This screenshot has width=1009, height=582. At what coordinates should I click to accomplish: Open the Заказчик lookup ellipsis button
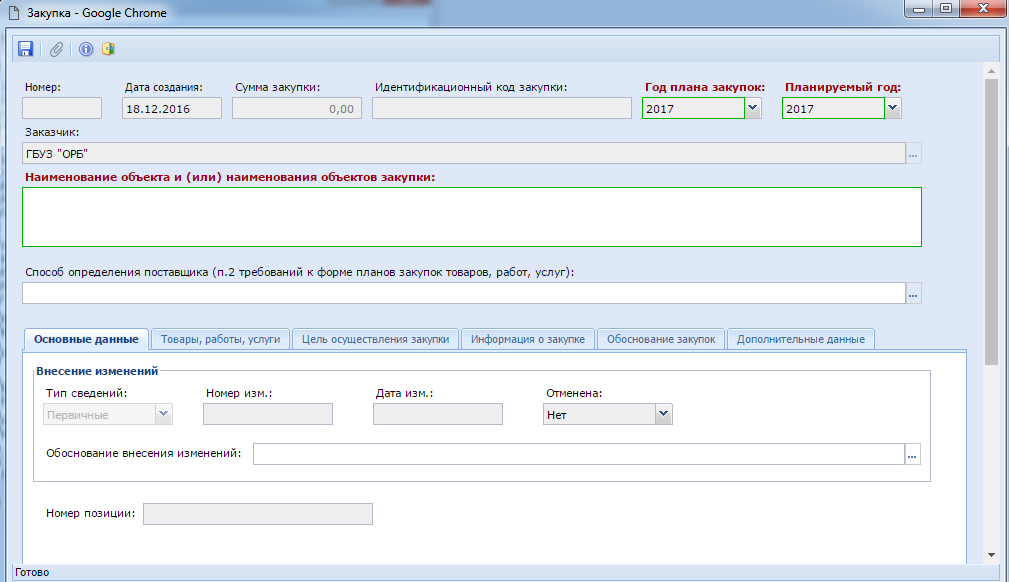pos(913,154)
